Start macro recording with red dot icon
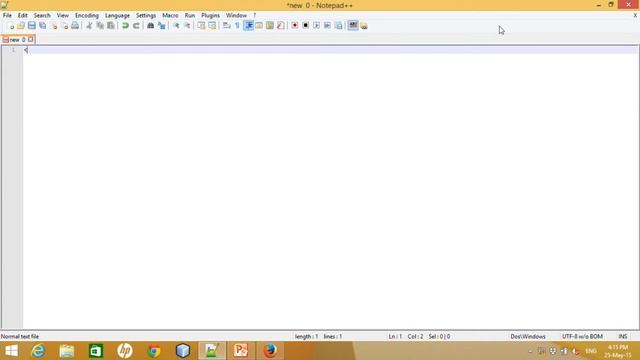640x360 pixels. [x=295, y=26]
